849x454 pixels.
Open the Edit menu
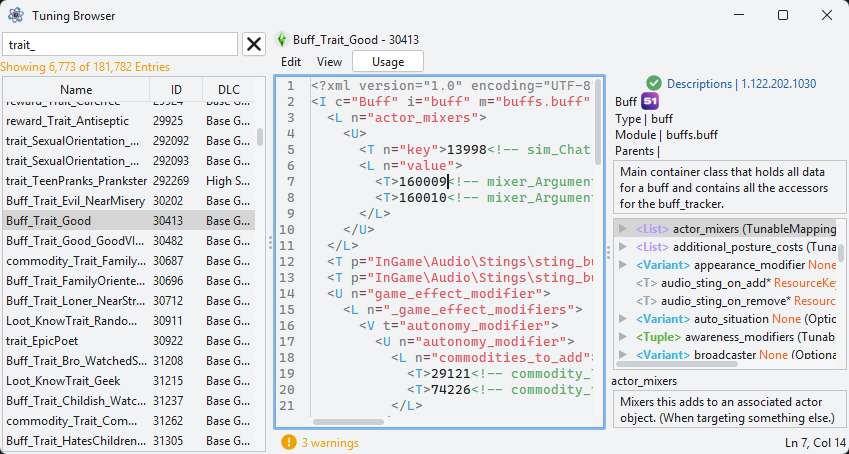tap(291, 62)
